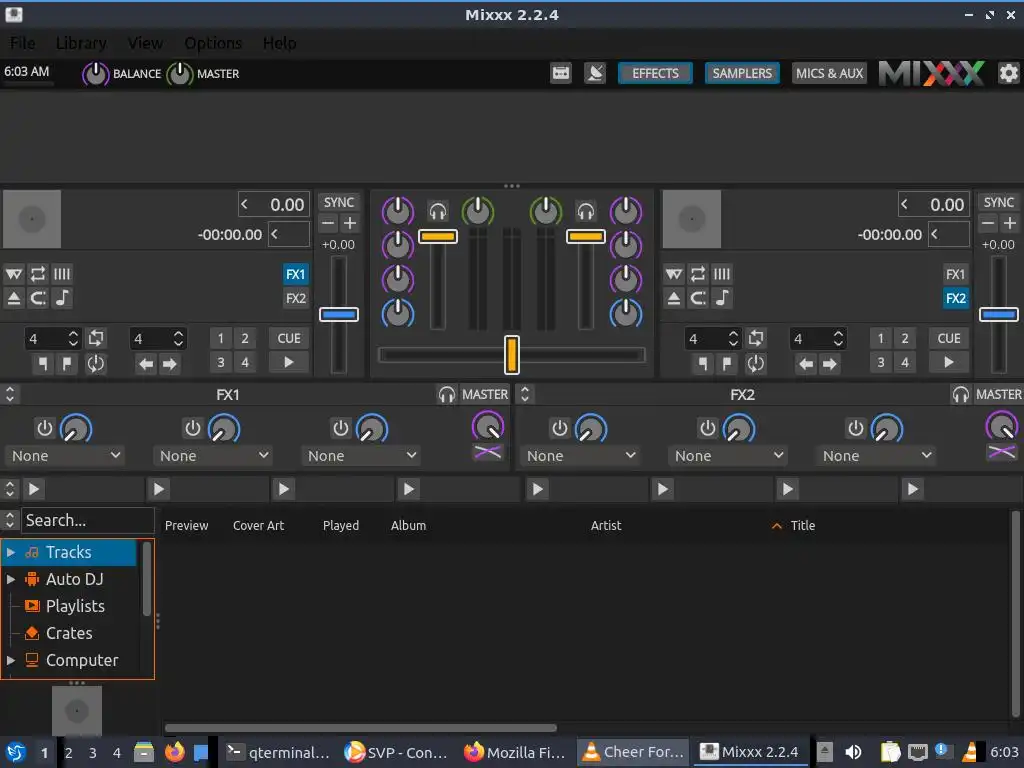Open the volume control in system tray
The width and height of the screenshot is (1024, 768).
click(853, 752)
